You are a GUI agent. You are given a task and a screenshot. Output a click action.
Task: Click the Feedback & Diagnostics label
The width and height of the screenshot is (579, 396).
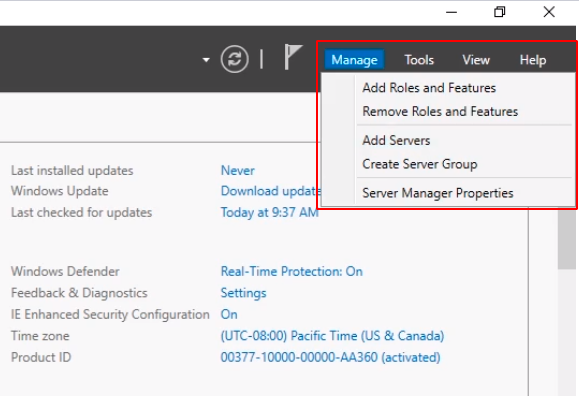tap(79, 293)
